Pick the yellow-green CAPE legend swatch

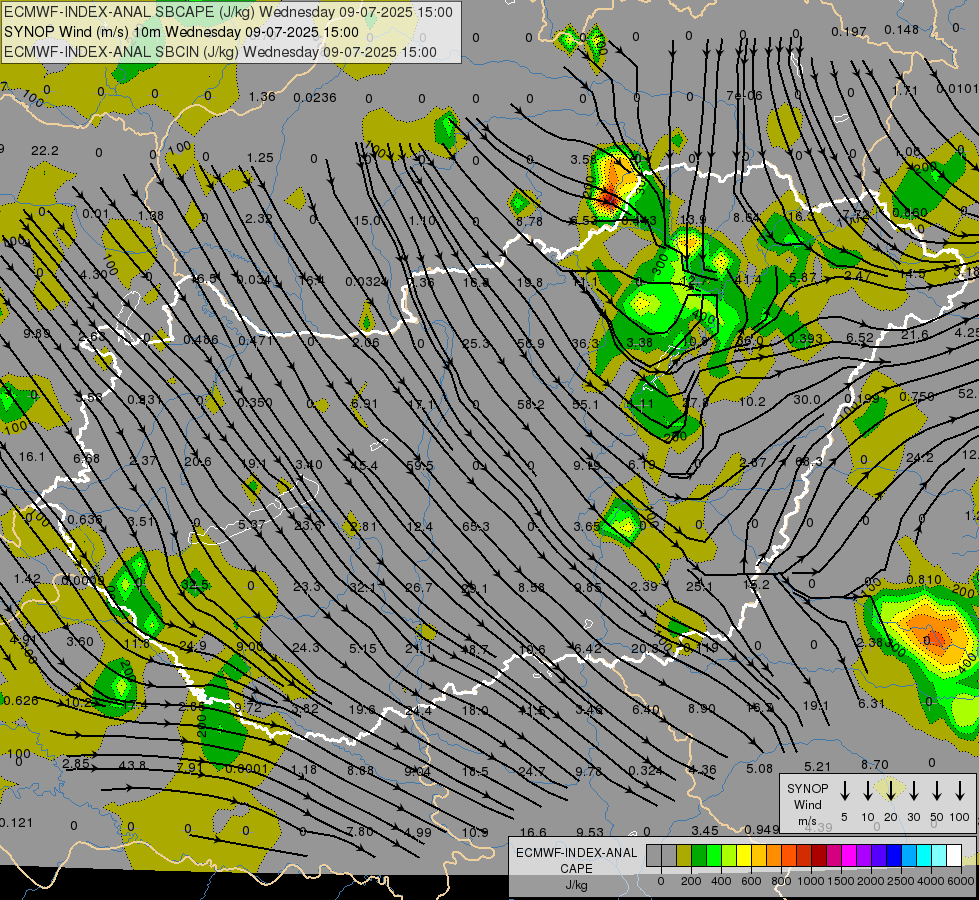(x=729, y=856)
